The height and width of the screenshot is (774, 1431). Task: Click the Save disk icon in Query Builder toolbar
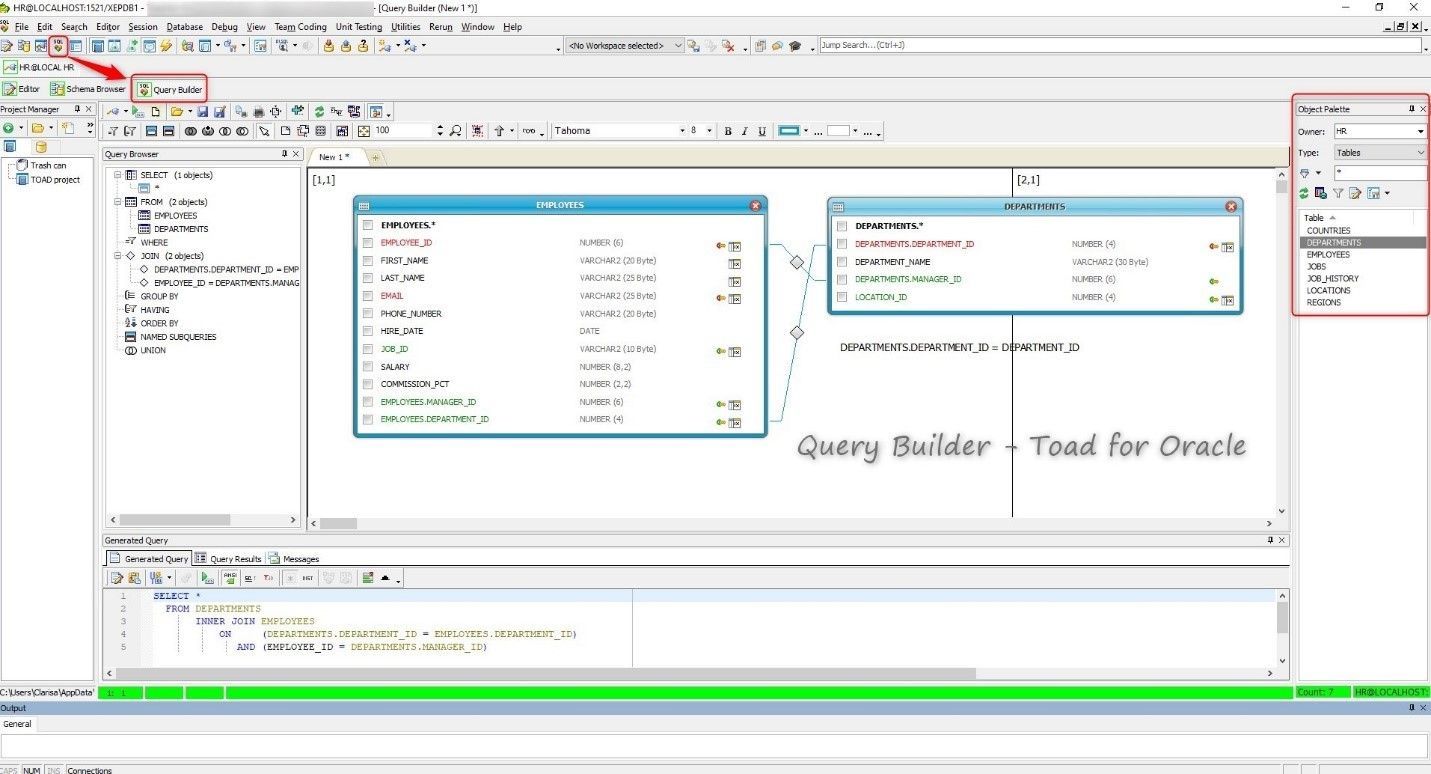[x=202, y=112]
